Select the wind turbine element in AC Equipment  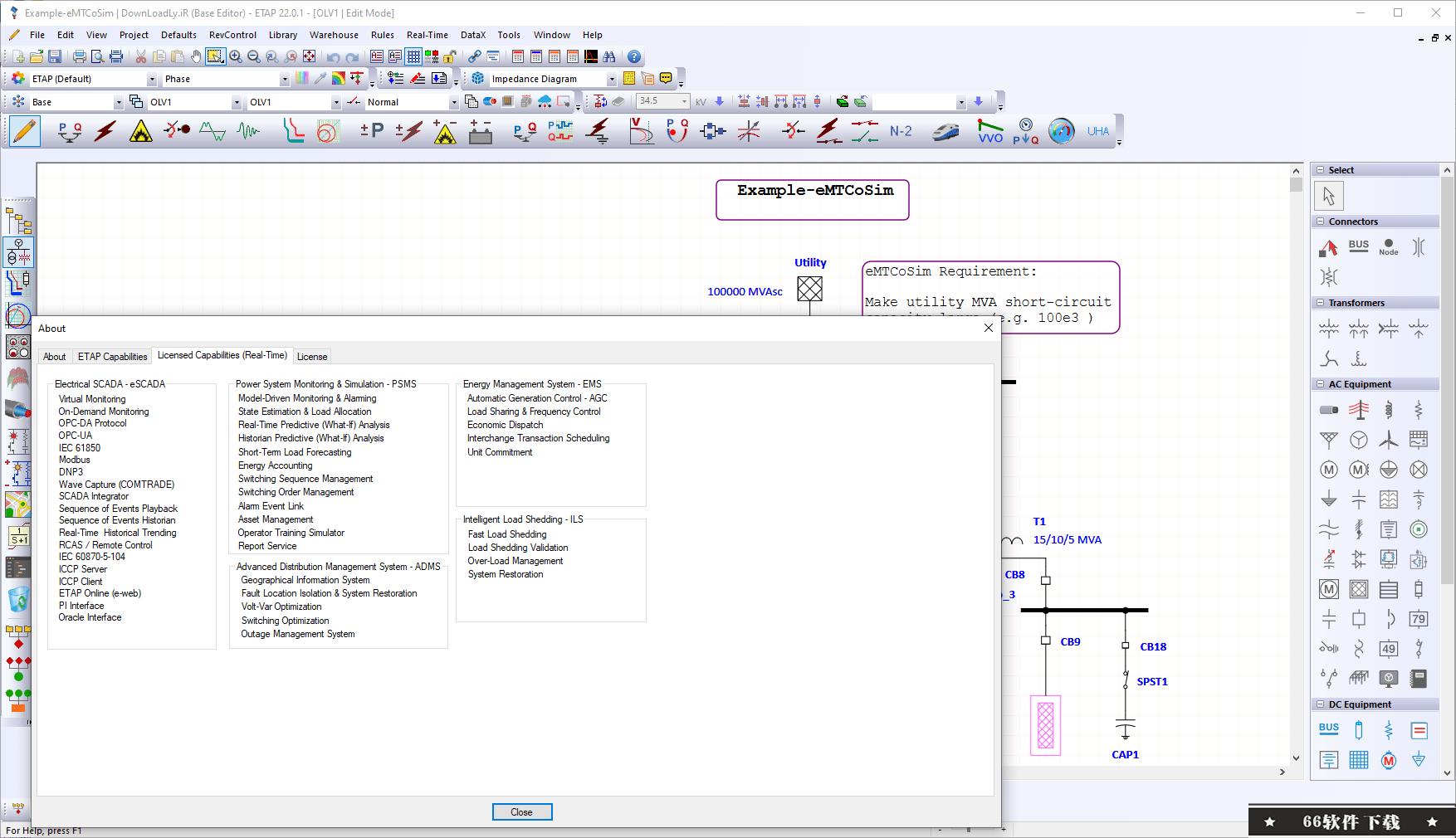pos(1389,440)
